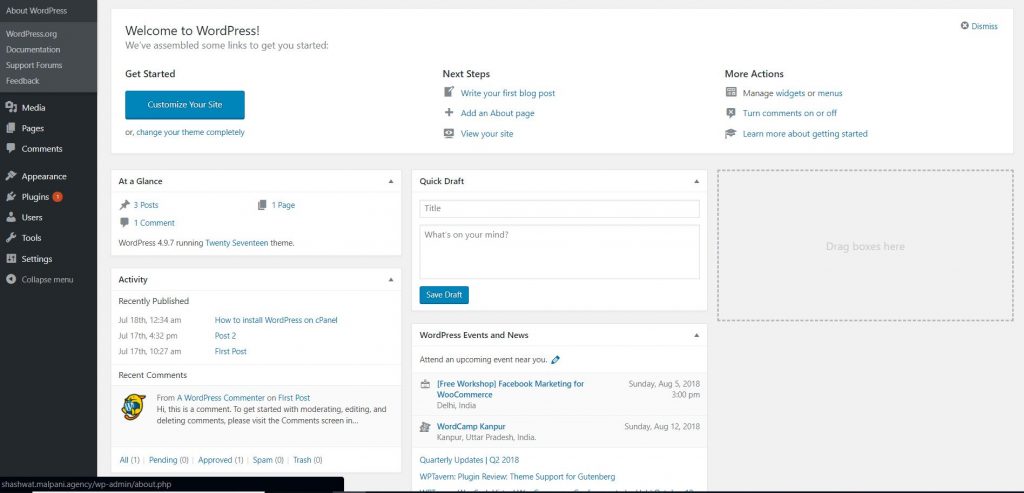Click the menus link in More Actions
The height and width of the screenshot is (493, 1024).
(x=830, y=93)
